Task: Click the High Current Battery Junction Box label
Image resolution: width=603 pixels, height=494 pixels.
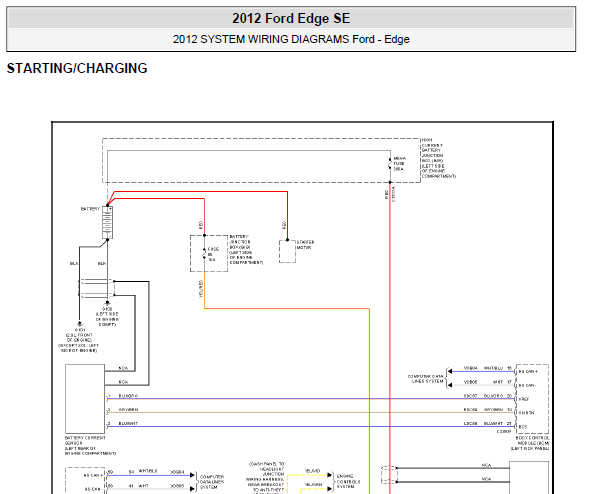Action: coord(438,158)
